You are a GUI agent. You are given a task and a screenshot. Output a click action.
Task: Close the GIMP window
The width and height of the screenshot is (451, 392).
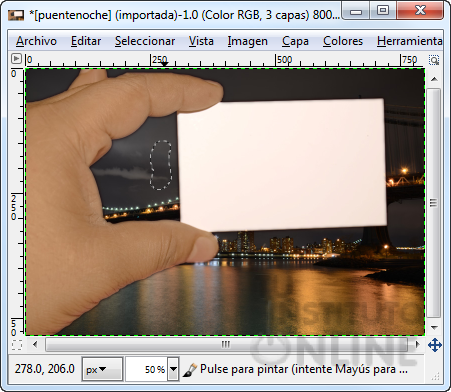pos(420,11)
